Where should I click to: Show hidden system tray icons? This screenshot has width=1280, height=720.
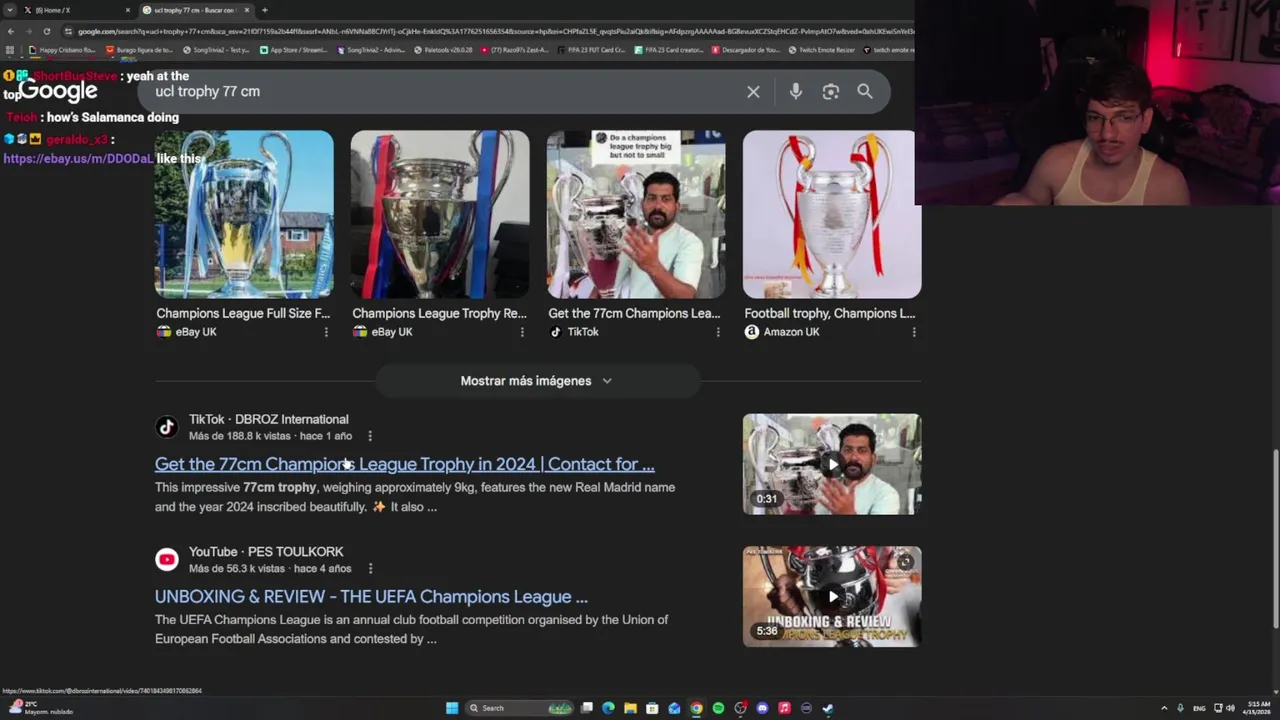click(x=1164, y=708)
